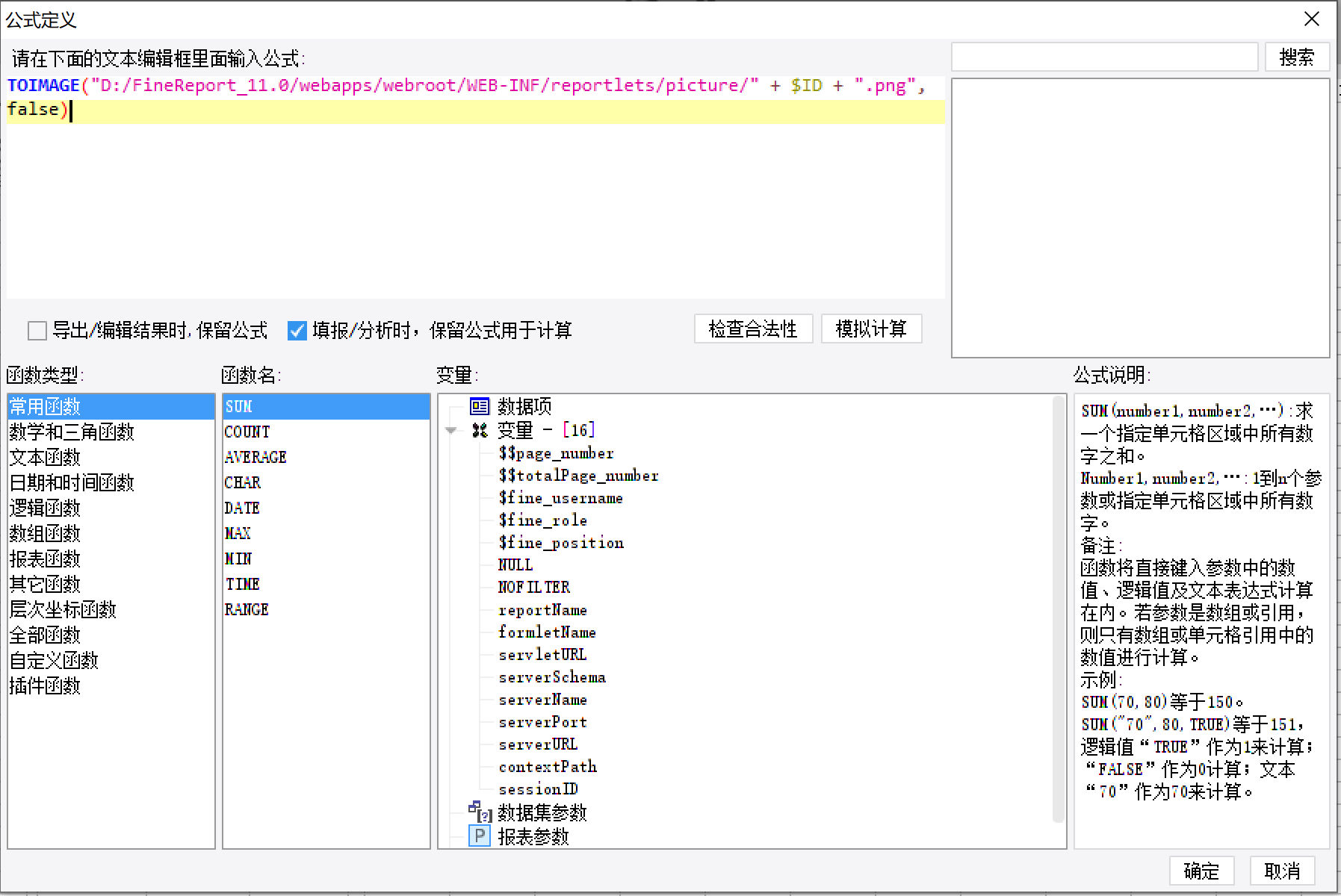Enable 导出/编辑结果时,保留公式 checkbox

click(37, 331)
